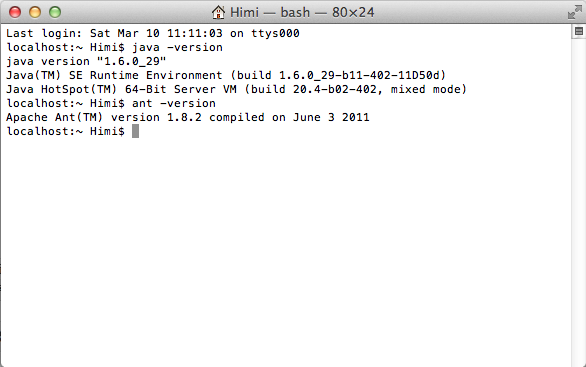
Task: Place cursor at the gray block cursor
Action: pyautogui.click(x=135, y=131)
